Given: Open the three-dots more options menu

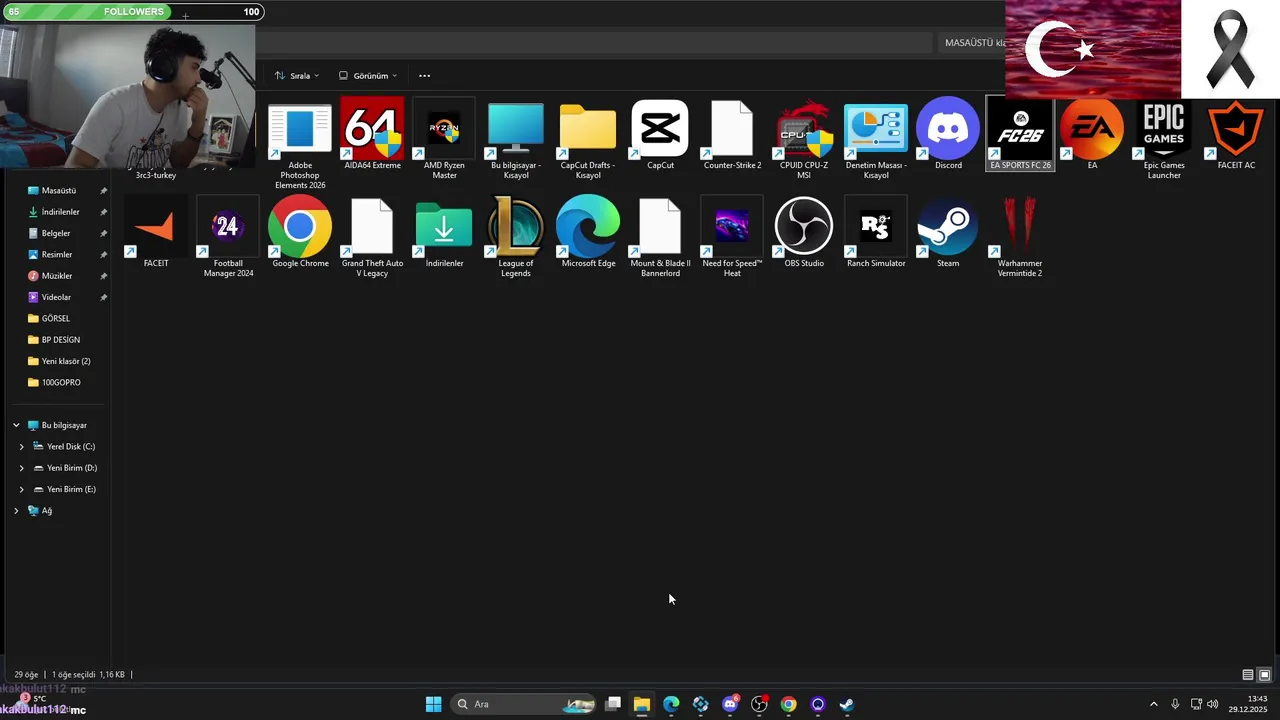Looking at the screenshot, I should [x=424, y=76].
